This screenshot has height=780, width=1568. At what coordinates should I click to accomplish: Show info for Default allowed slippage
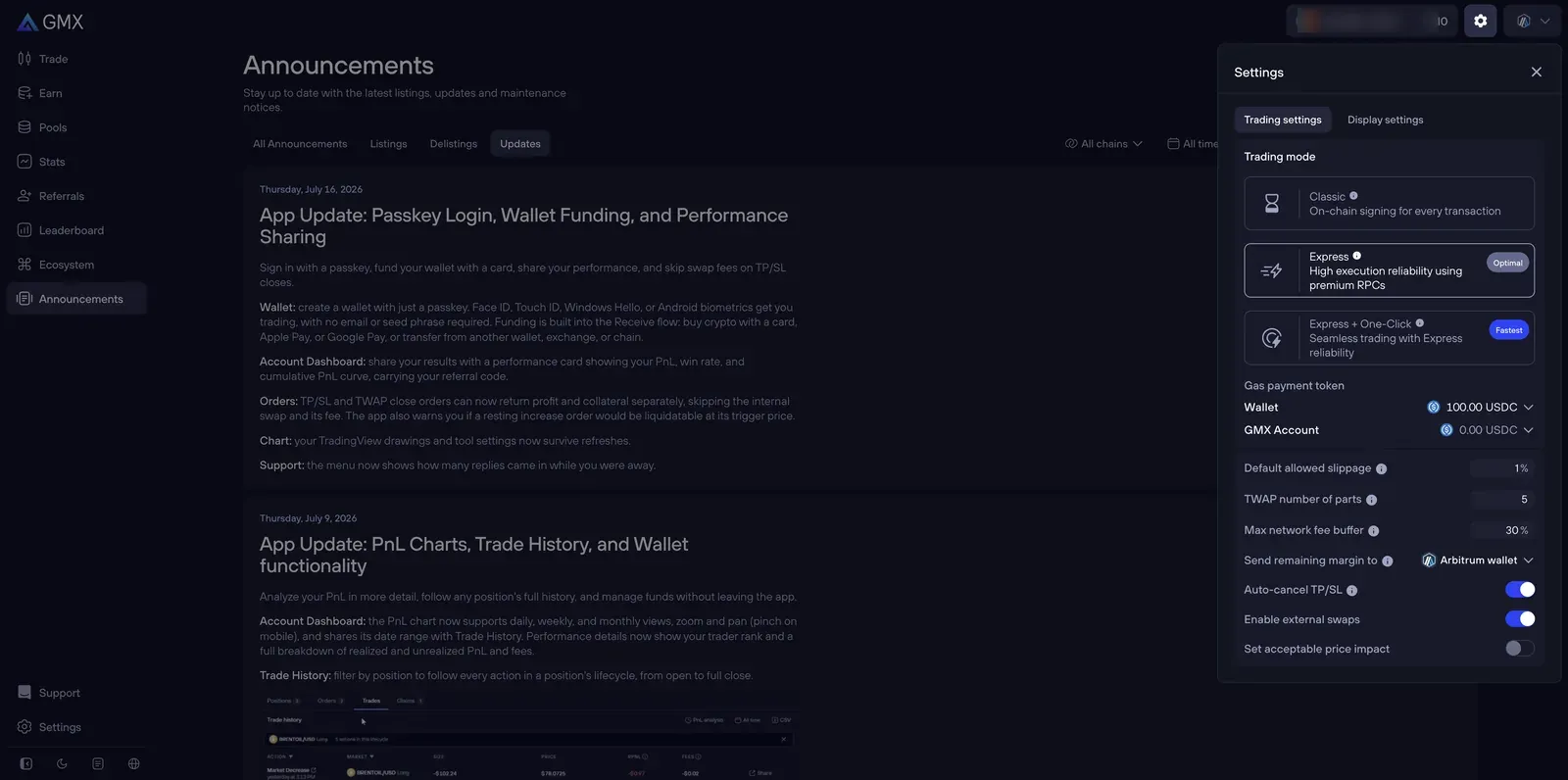tap(1381, 469)
